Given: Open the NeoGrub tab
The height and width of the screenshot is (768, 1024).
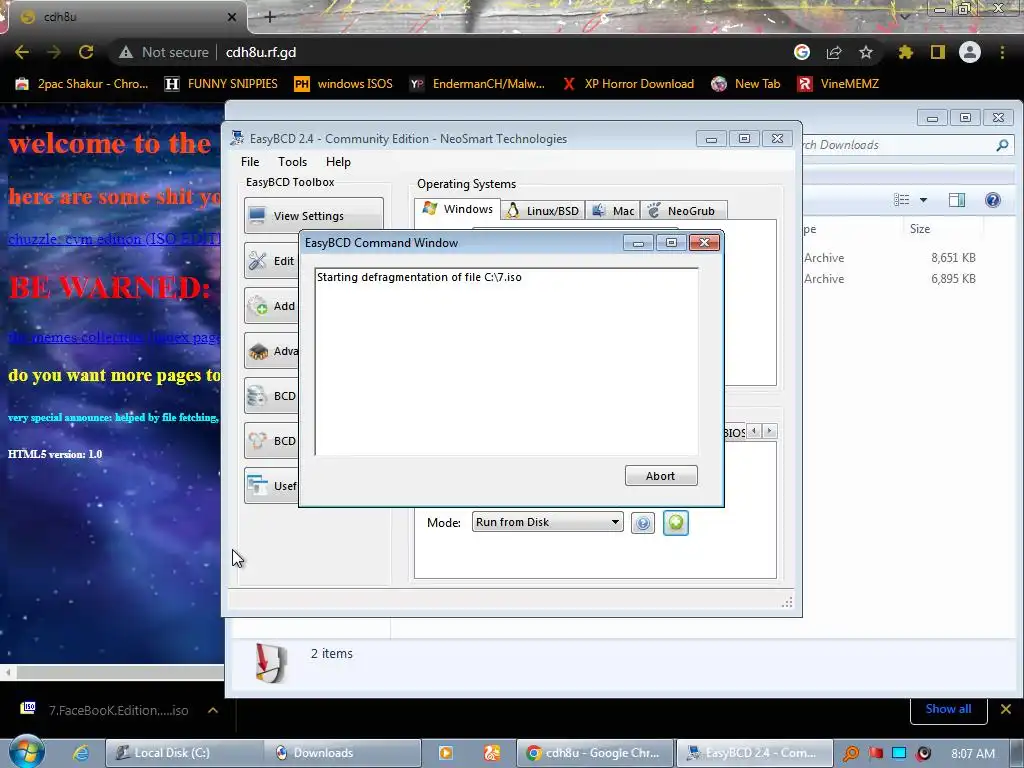Looking at the screenshot, I should [x=683, y=210].
